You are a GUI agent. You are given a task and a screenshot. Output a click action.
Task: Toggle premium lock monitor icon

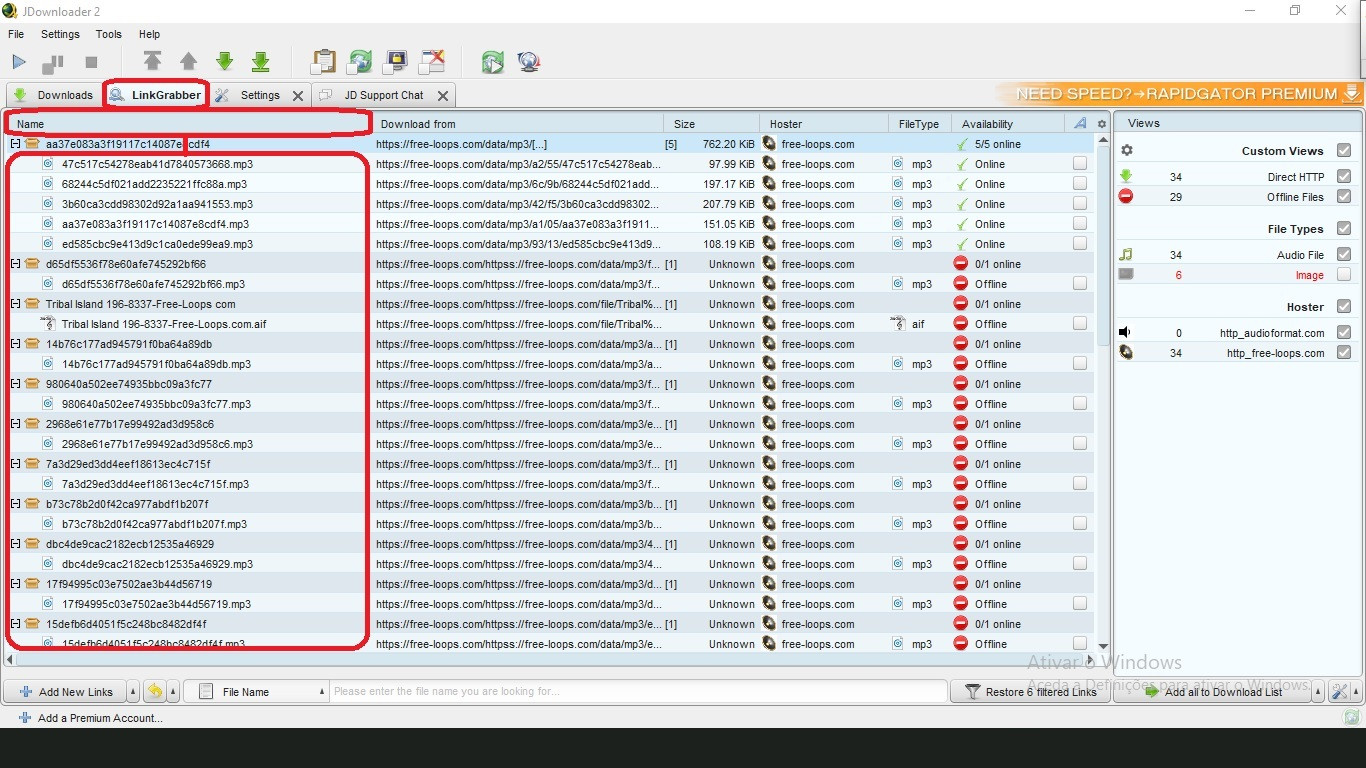pyautogui.click(x=396, y=62)
